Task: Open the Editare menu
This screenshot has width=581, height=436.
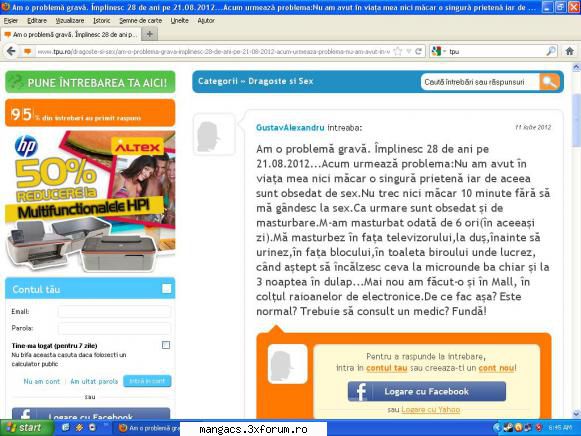Action: (x=37, y=21)
